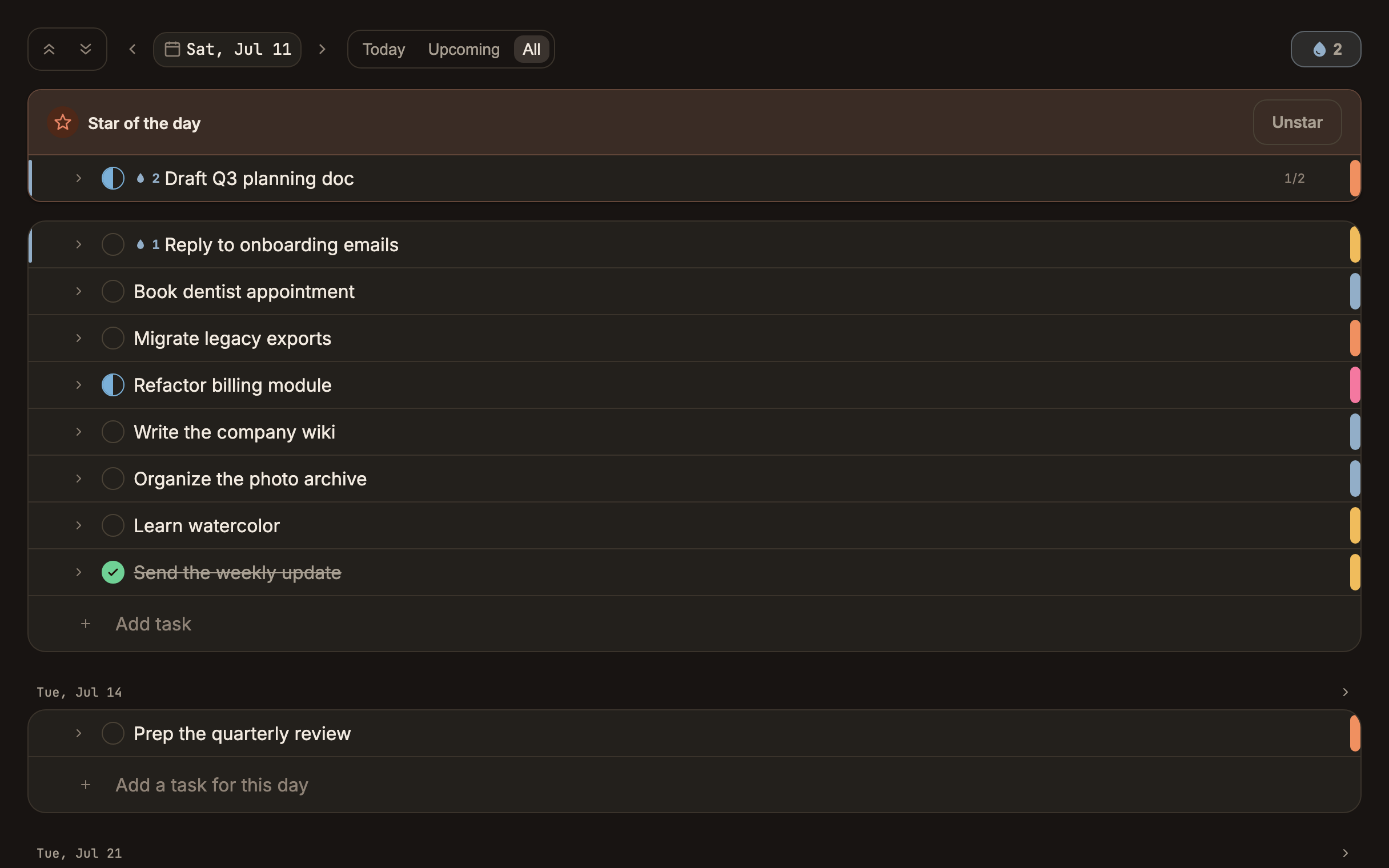Image resolution: width=1389 pixels, height=868 pixels.
Task: Check off Prep the quarterly review
Action: (x=113, y=733)
